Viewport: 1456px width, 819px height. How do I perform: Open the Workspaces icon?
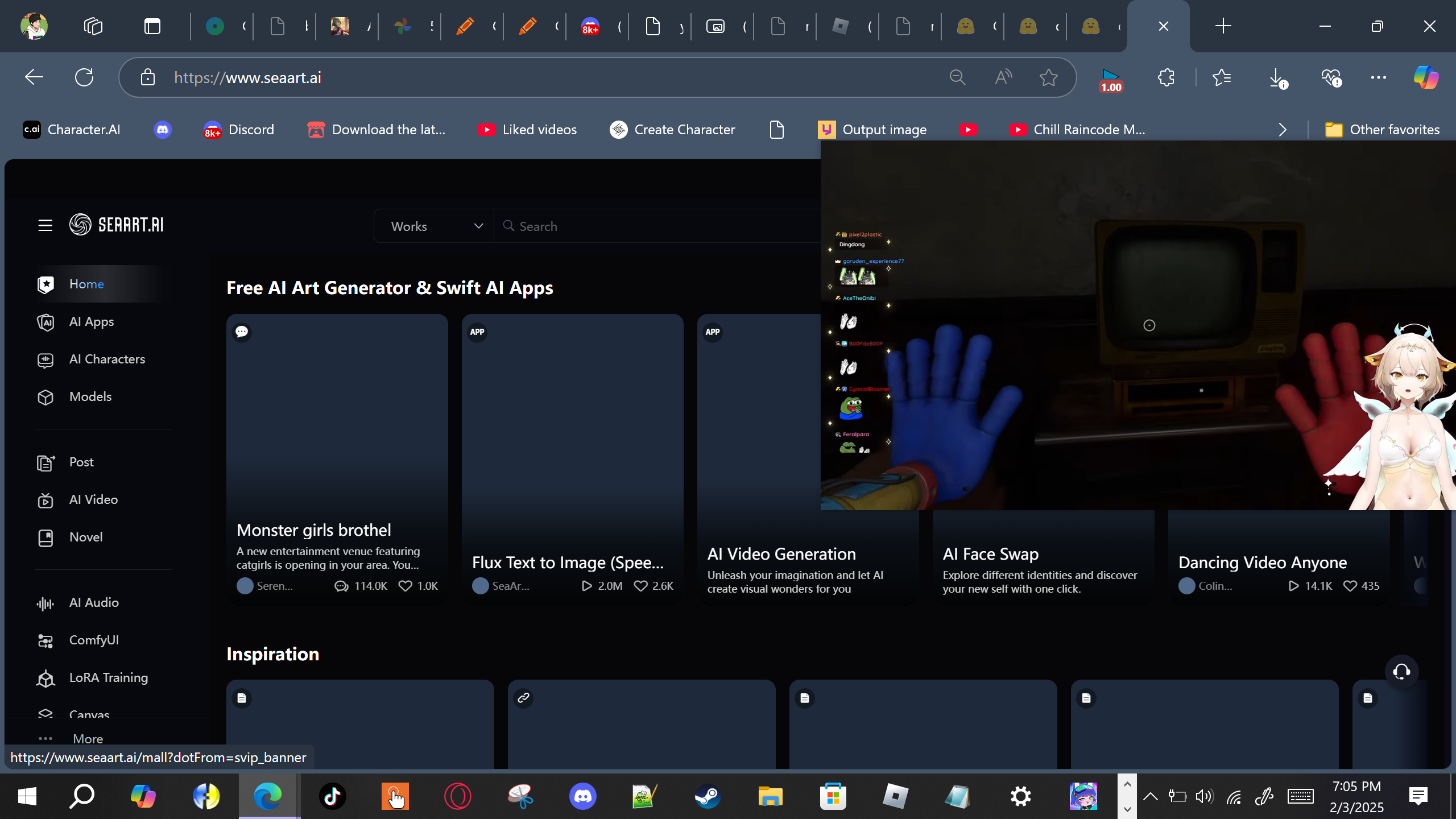click(x=93, y=26)
